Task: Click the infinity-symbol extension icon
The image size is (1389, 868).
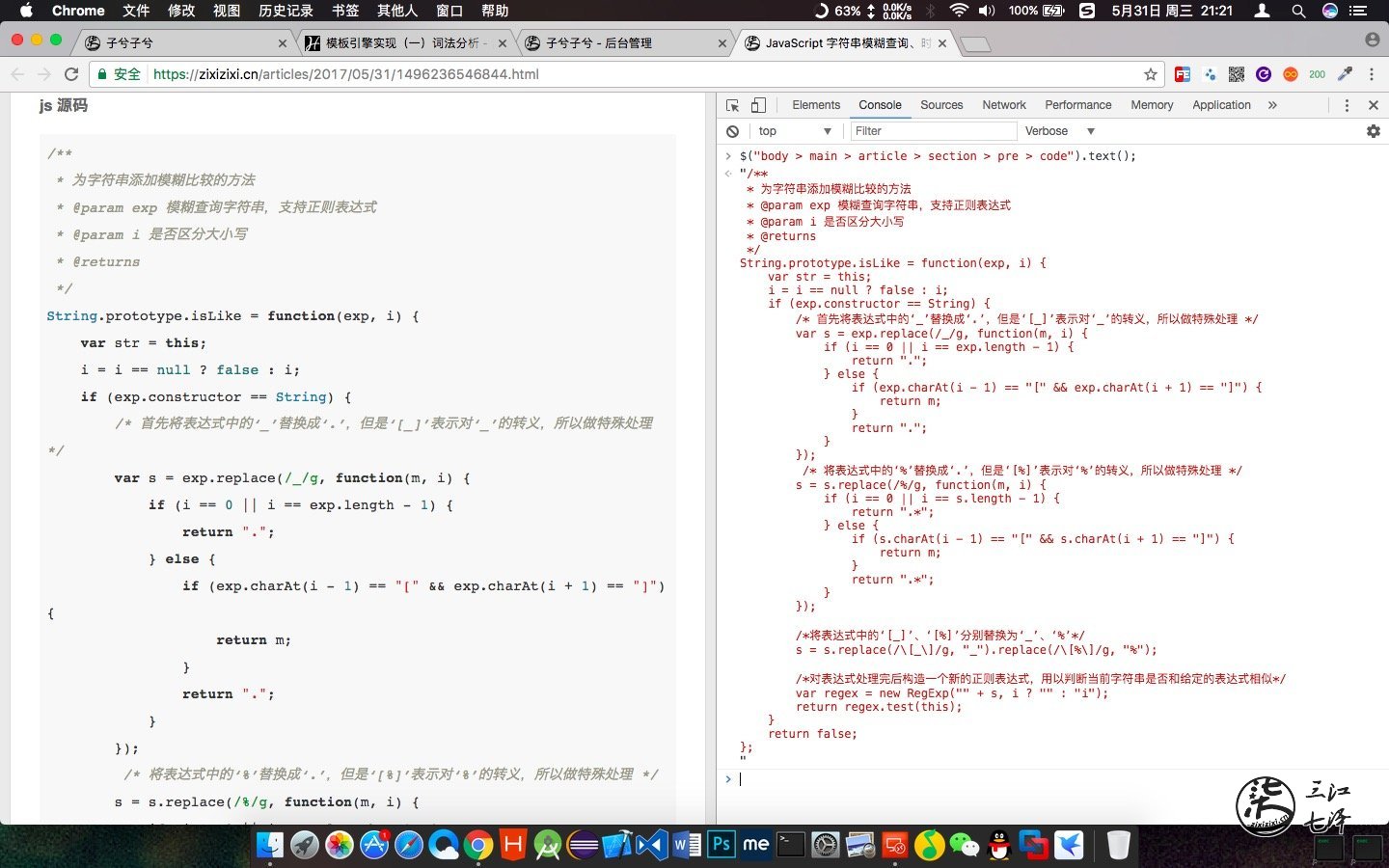Action: 1291,74
